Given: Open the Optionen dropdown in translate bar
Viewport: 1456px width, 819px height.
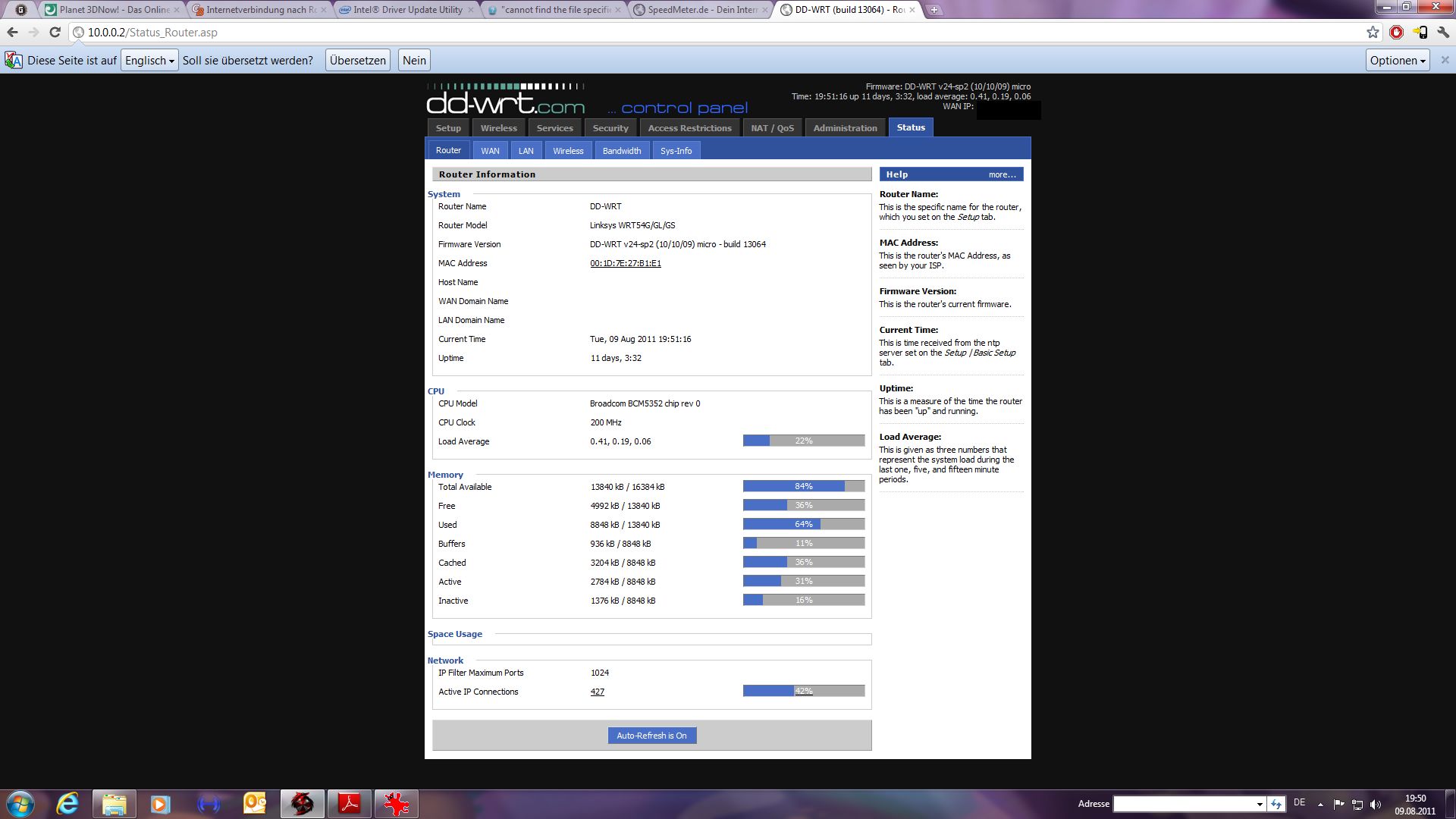Looking at the screenshot, I should click(1398, 61).
